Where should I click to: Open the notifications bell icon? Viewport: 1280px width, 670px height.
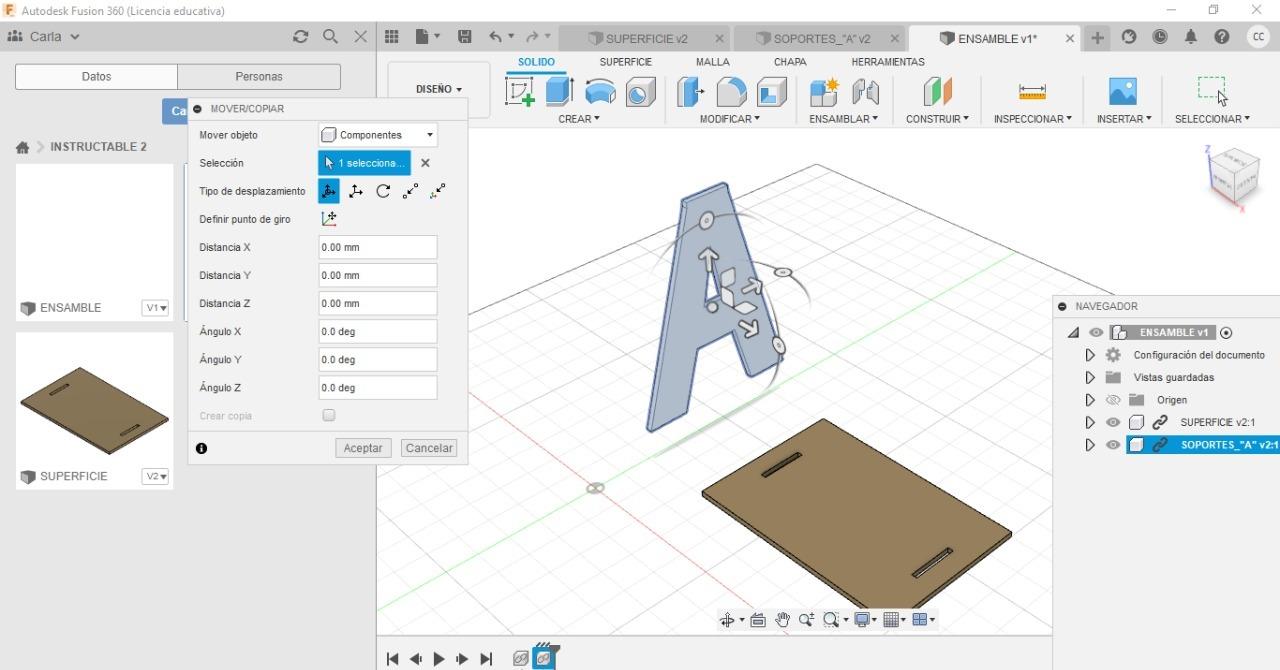[1191, 37]
